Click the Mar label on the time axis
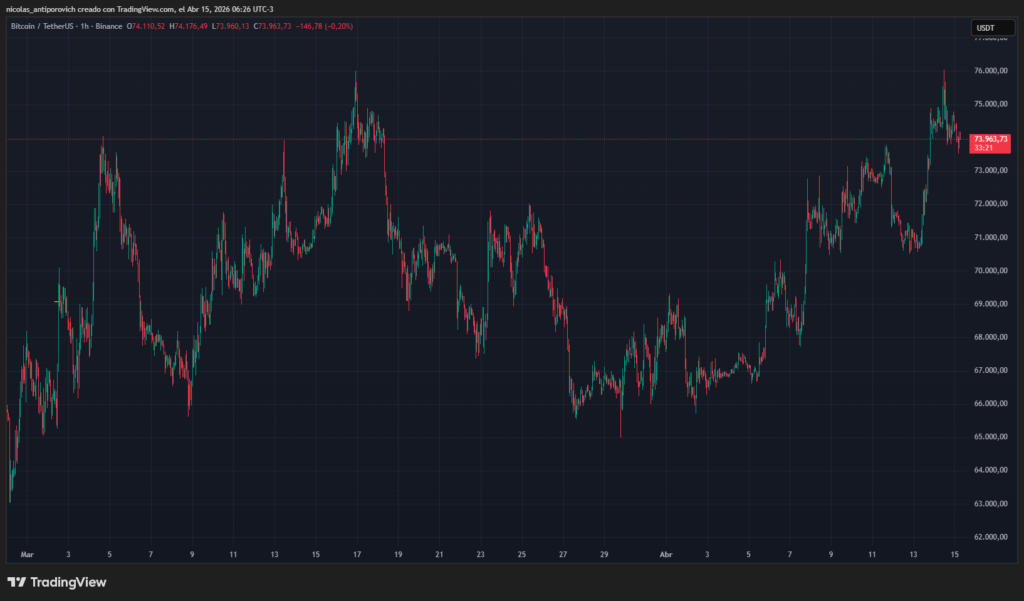 (x=27, y=554)
